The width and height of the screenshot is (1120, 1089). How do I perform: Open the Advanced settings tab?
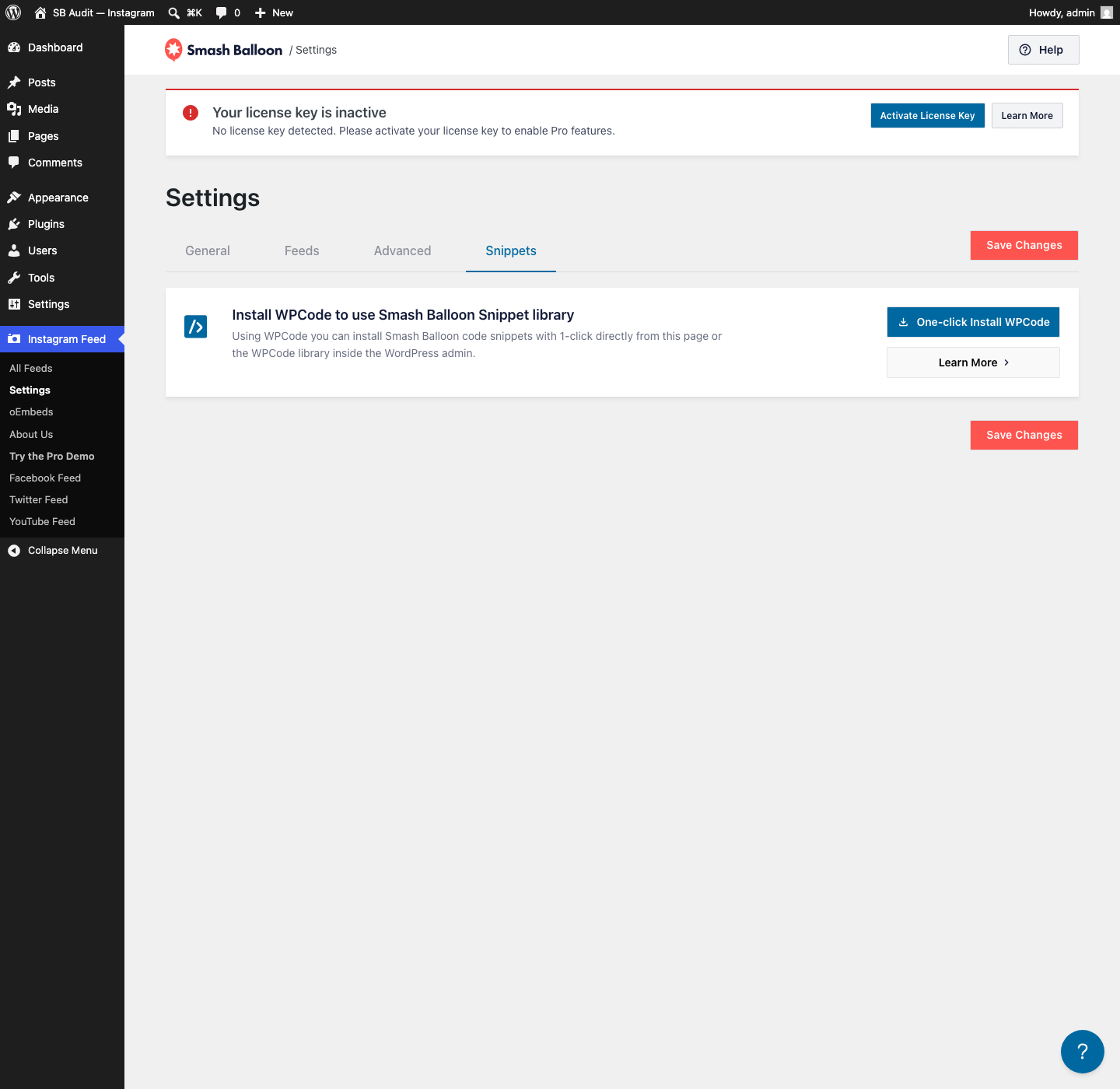pos(402,250)
